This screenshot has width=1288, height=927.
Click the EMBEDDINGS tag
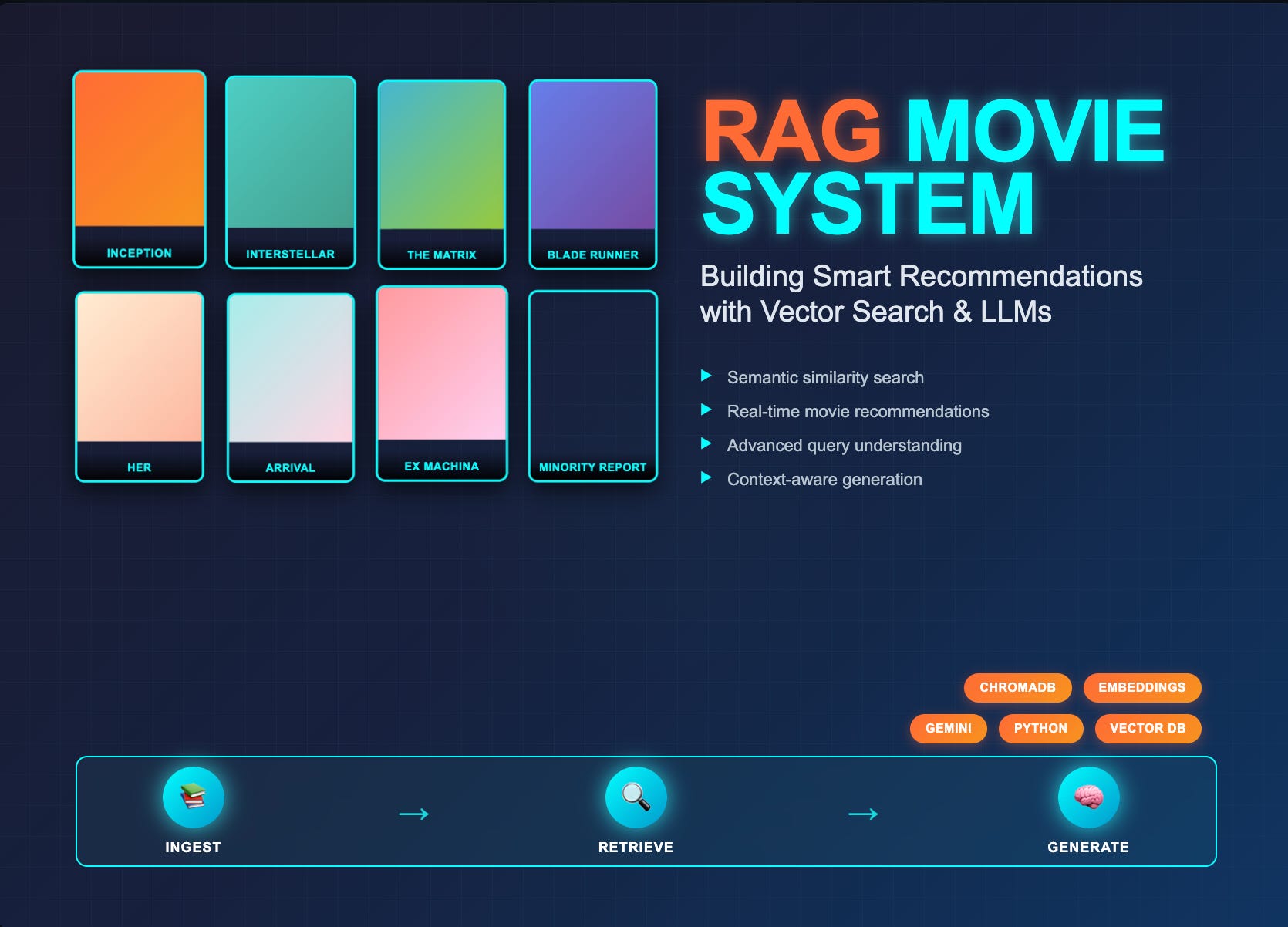(x=1142, y=687)
